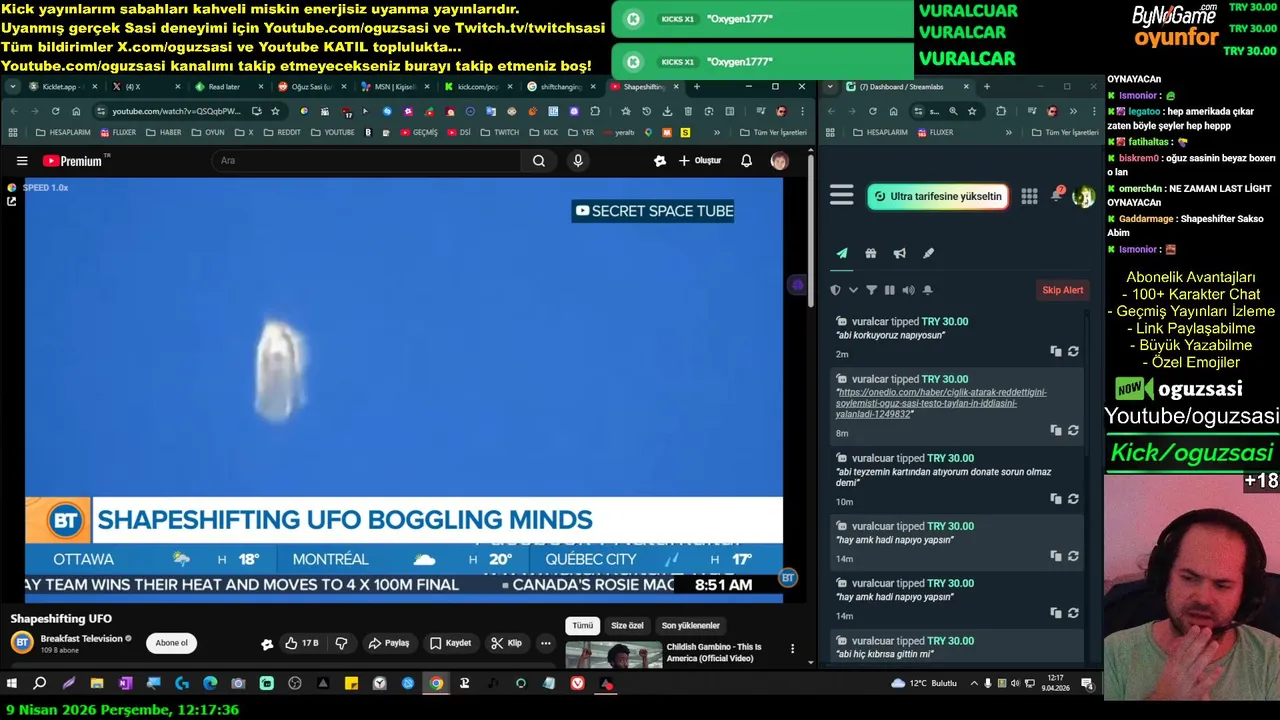The height and width of the screenshot is (720, 1280).
Task: Pause the alert queue
Action: (x=890, y=290)
